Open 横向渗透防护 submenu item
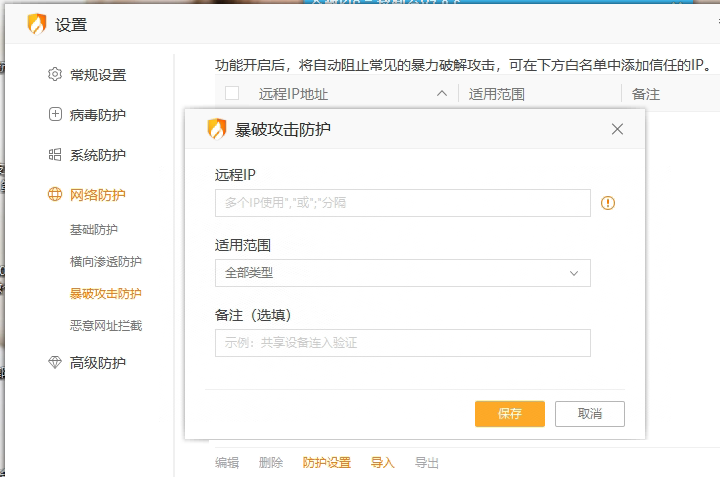 (x=105, y=262)
